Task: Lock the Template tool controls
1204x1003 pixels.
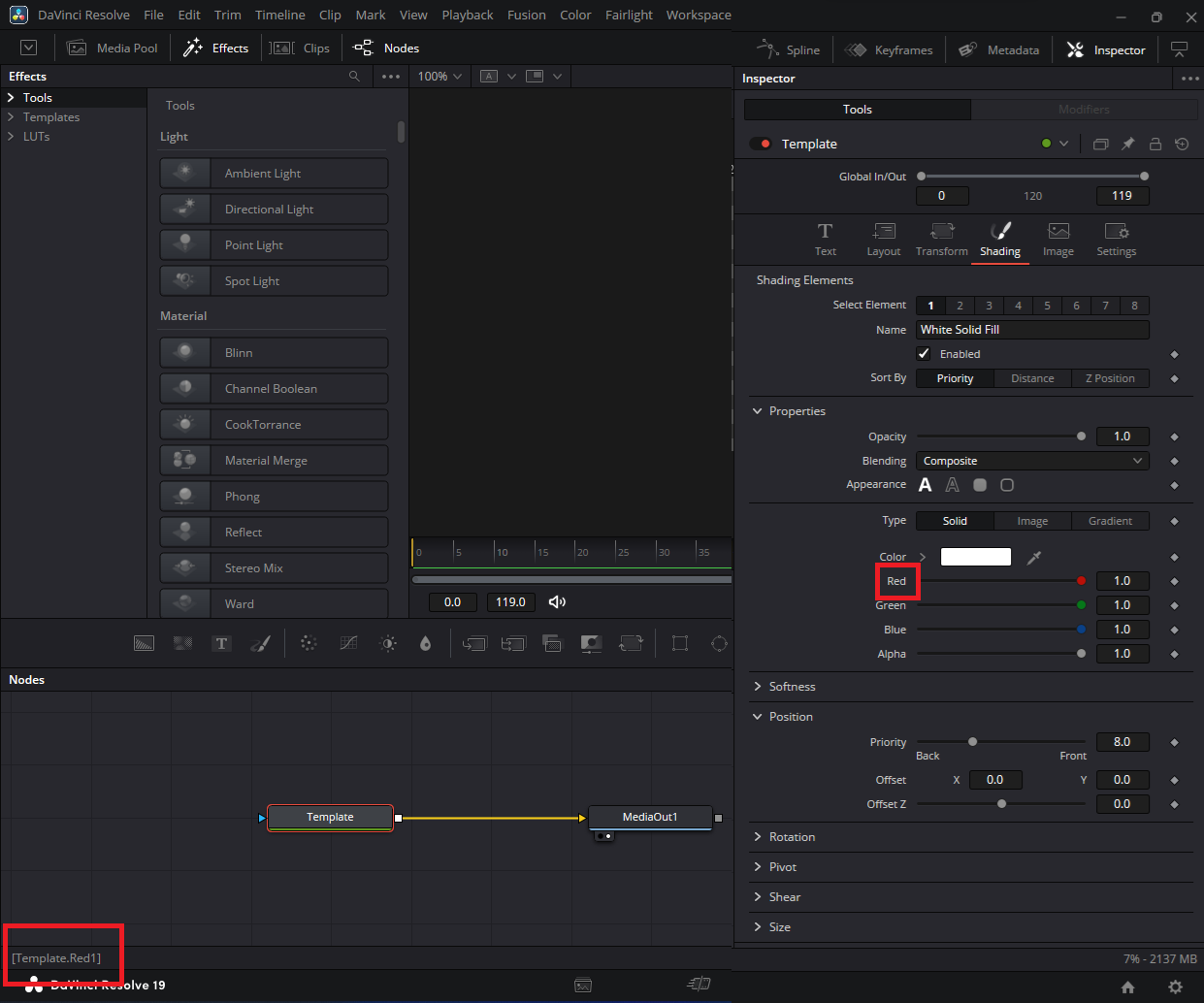Action: point(1155,144)
